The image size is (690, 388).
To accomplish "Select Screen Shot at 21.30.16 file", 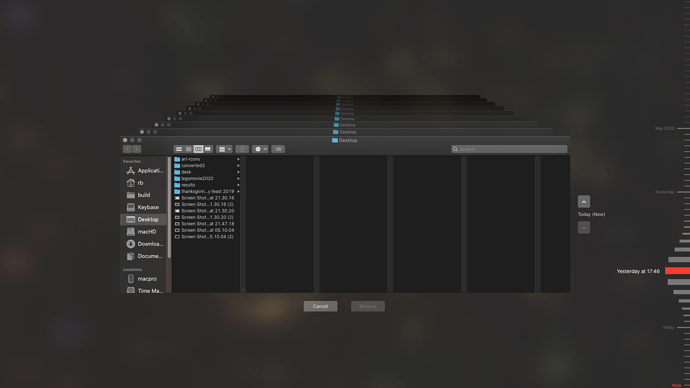I will (207, 198).
